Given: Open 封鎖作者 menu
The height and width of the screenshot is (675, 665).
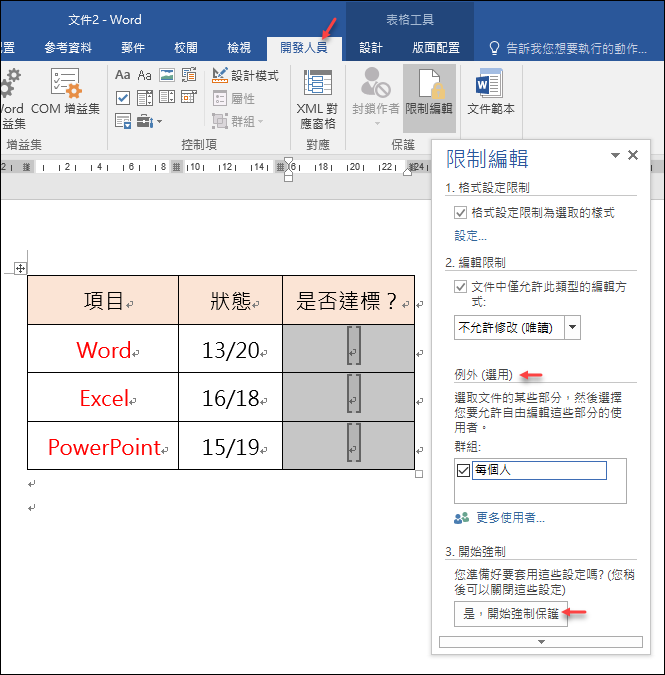Looking at the screenshot, I should click(376, 97).
